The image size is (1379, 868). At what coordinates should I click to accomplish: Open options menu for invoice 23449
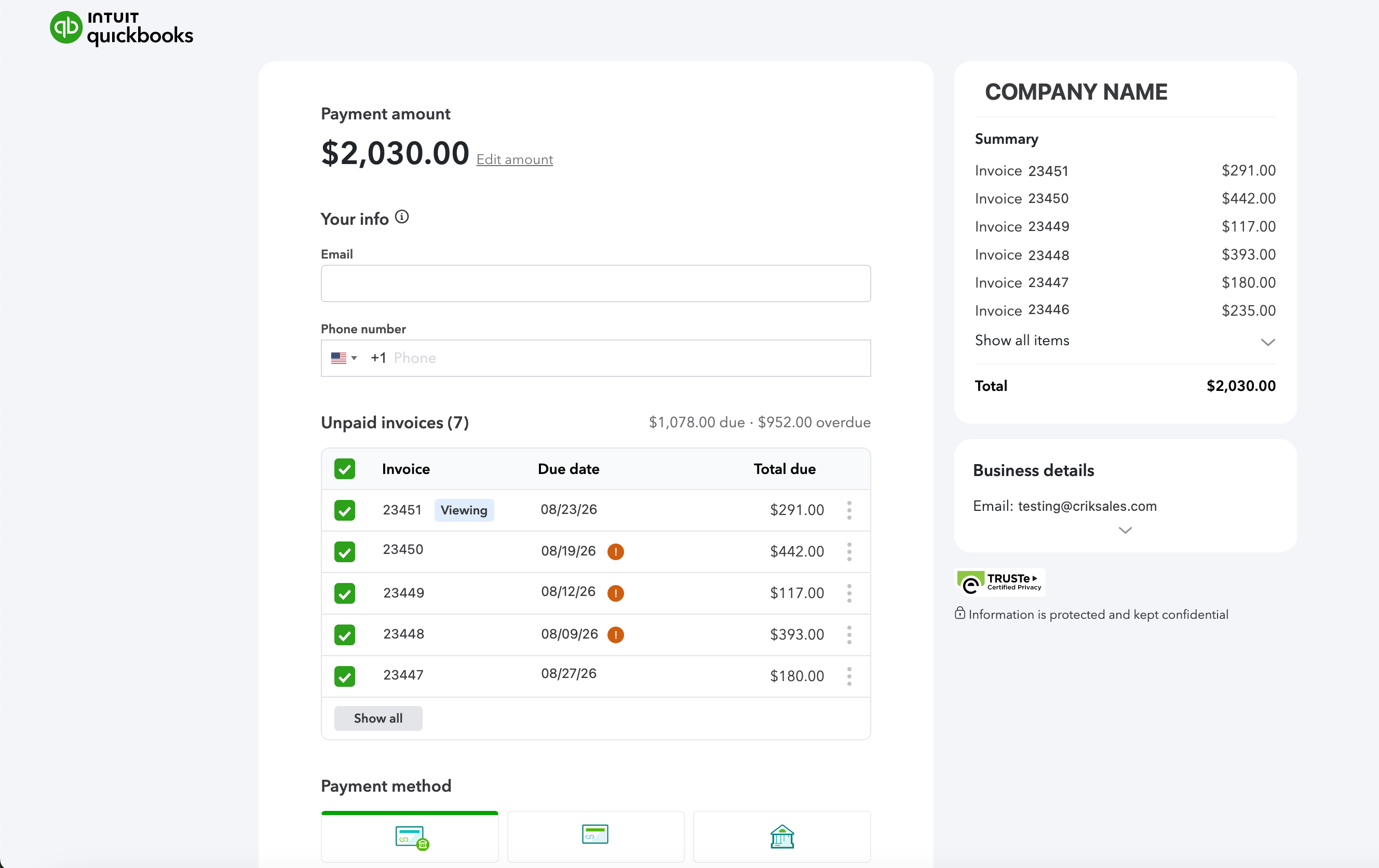coord(849,593)
